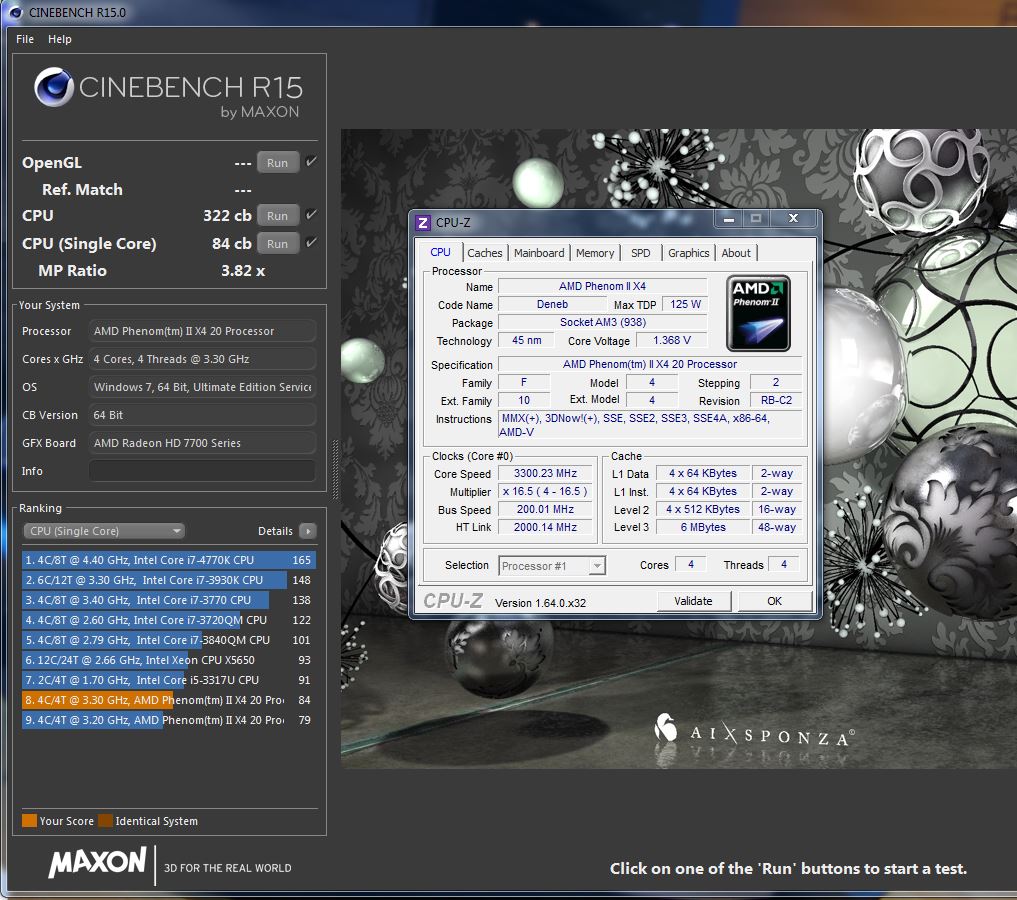Click the HT Link value 2000.14 MHz
Image resolution: width=1017 pixels, height=900 pixels.
click(545, 527)
